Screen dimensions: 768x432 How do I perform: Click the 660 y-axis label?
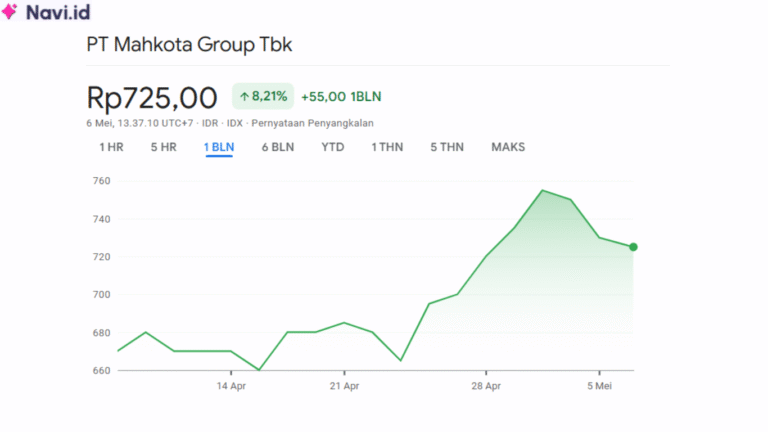[101, 370]
